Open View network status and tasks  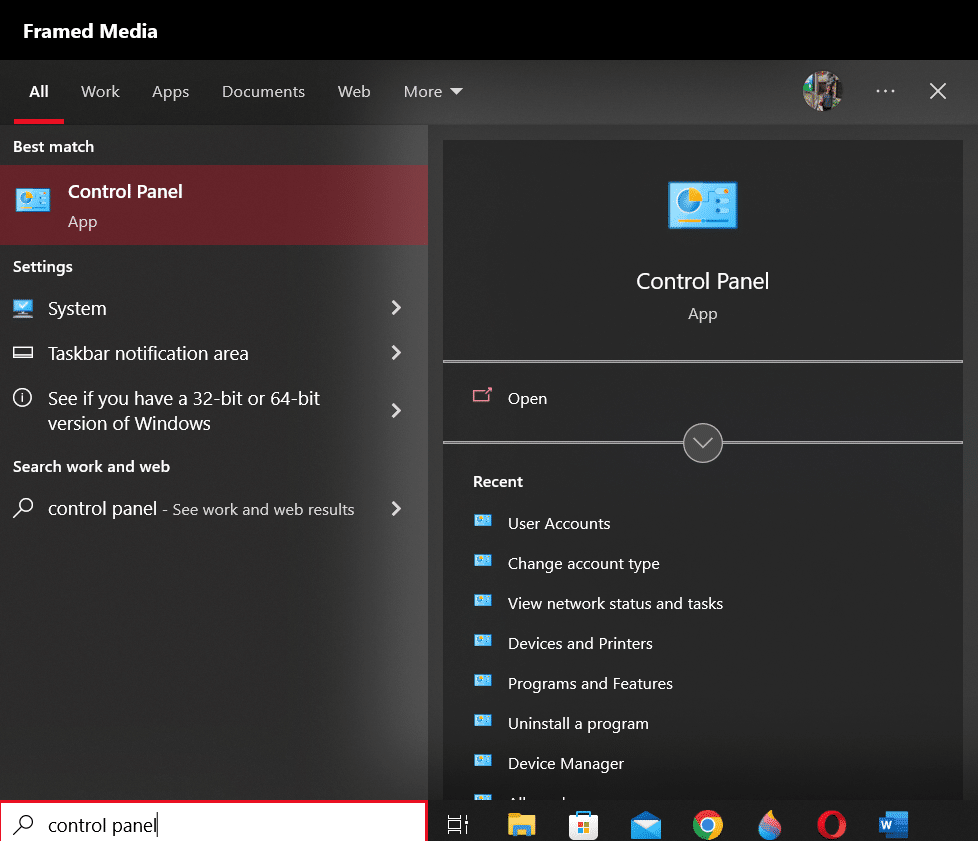[x=615, y=603]
